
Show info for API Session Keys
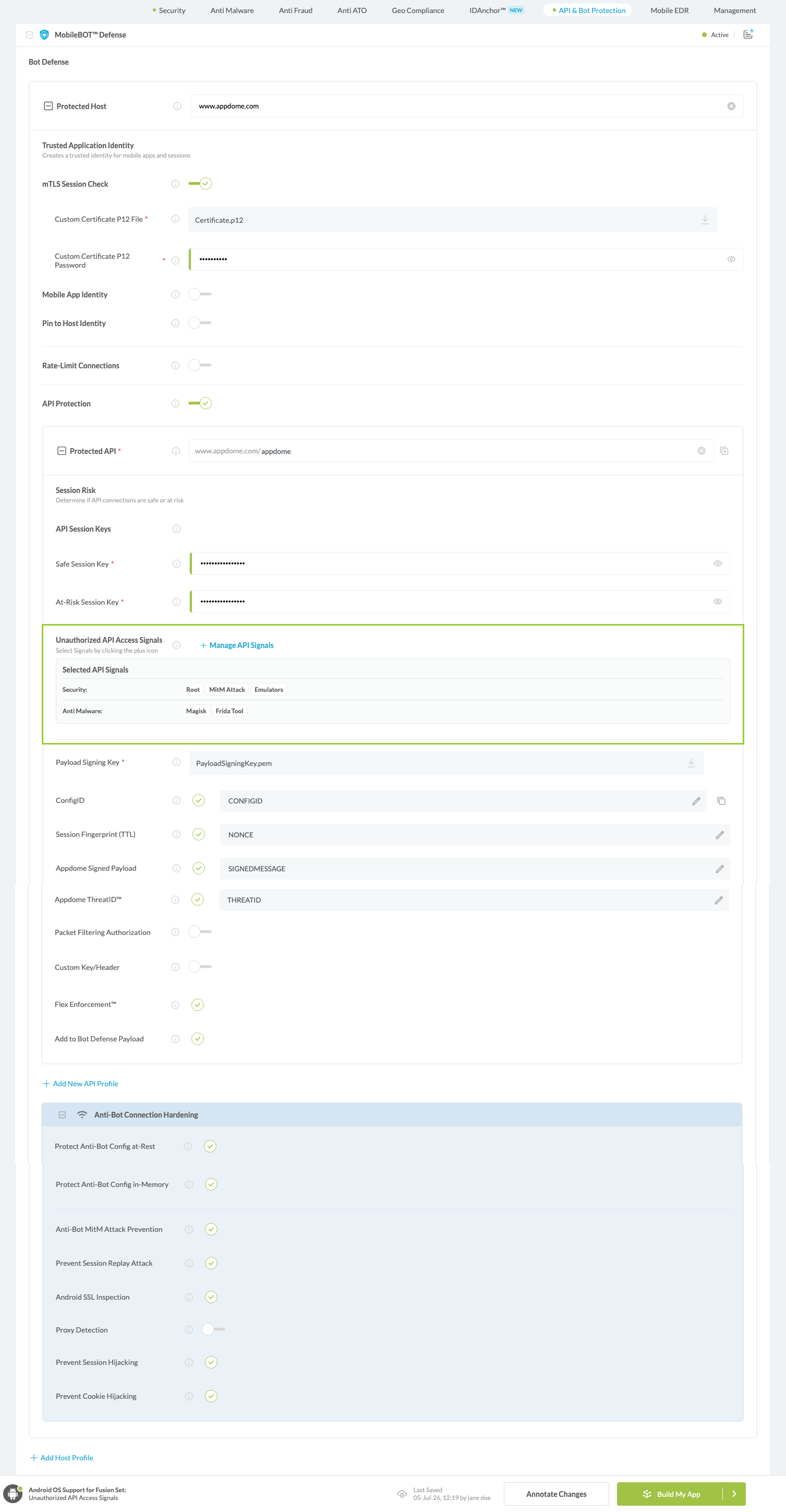177,529
